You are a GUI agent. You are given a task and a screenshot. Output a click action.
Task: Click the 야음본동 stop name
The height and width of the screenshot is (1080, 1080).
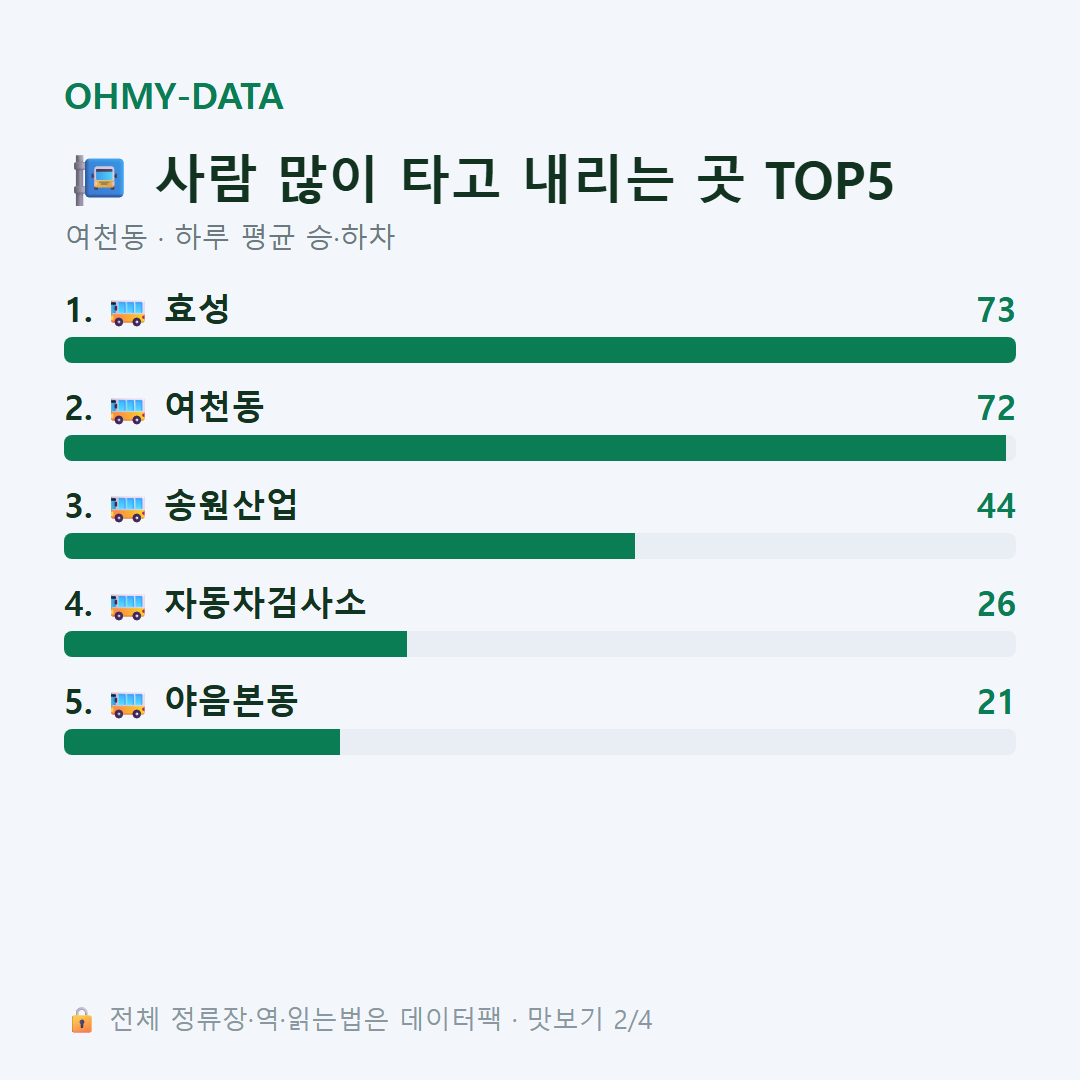point(231,700)
